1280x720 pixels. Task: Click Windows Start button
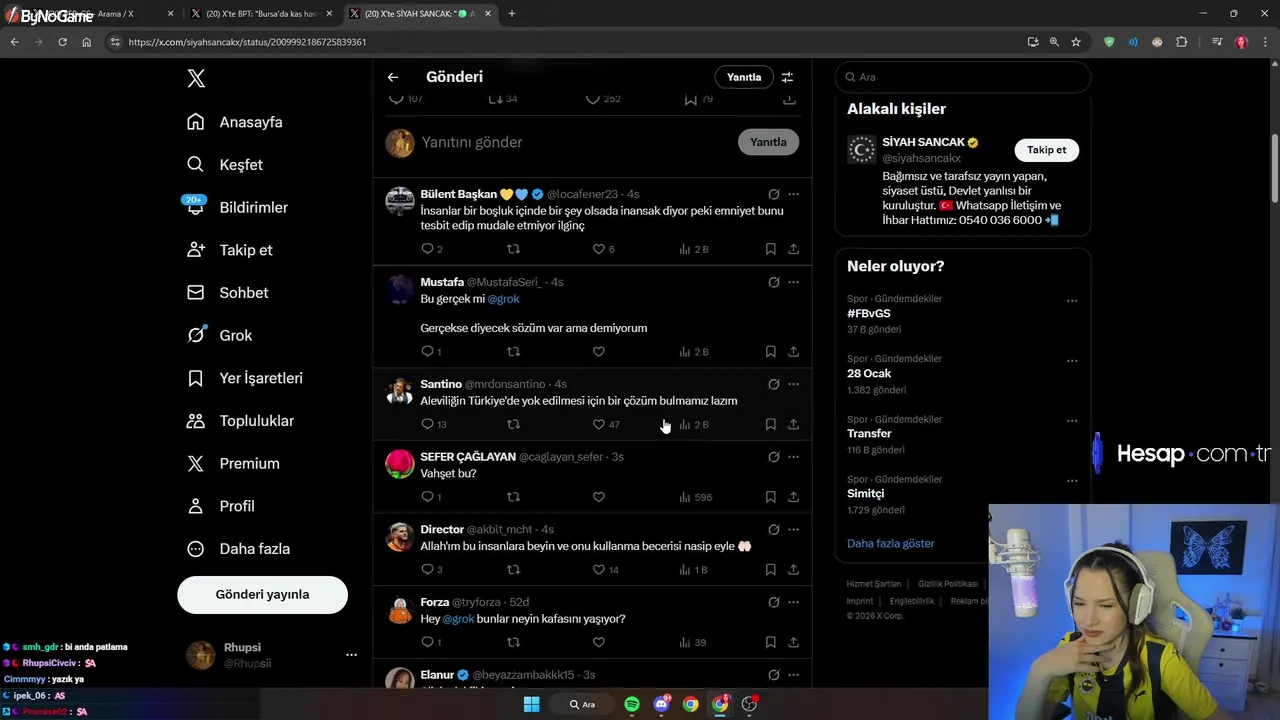tap(532, 704)
